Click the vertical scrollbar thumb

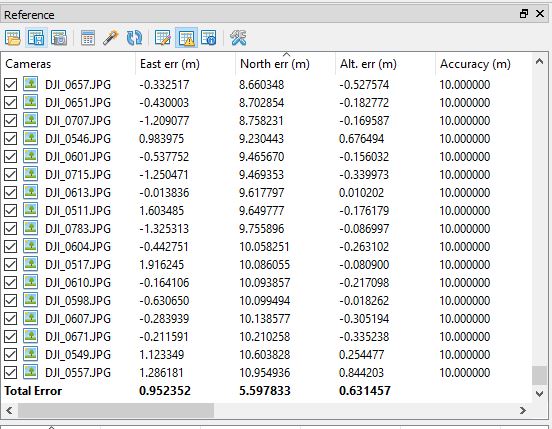(x=539, y=376)
